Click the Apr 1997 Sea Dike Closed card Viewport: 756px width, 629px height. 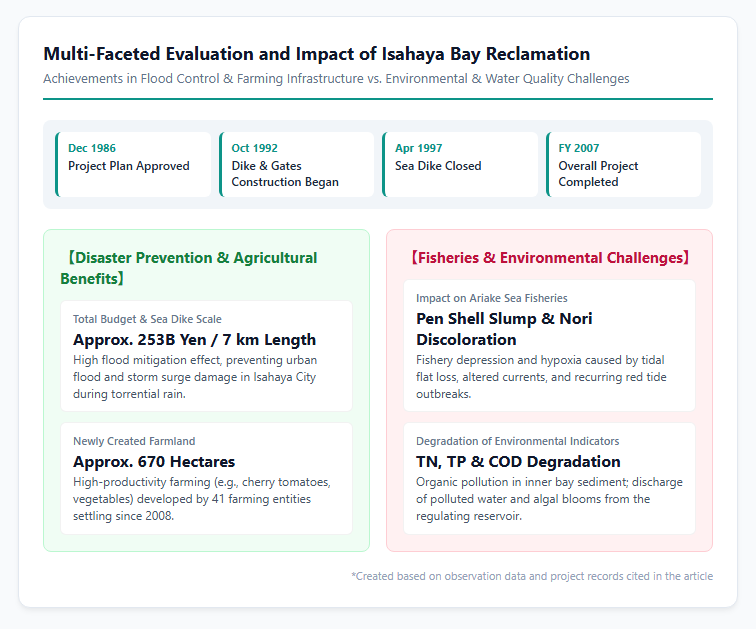point(460,164)
